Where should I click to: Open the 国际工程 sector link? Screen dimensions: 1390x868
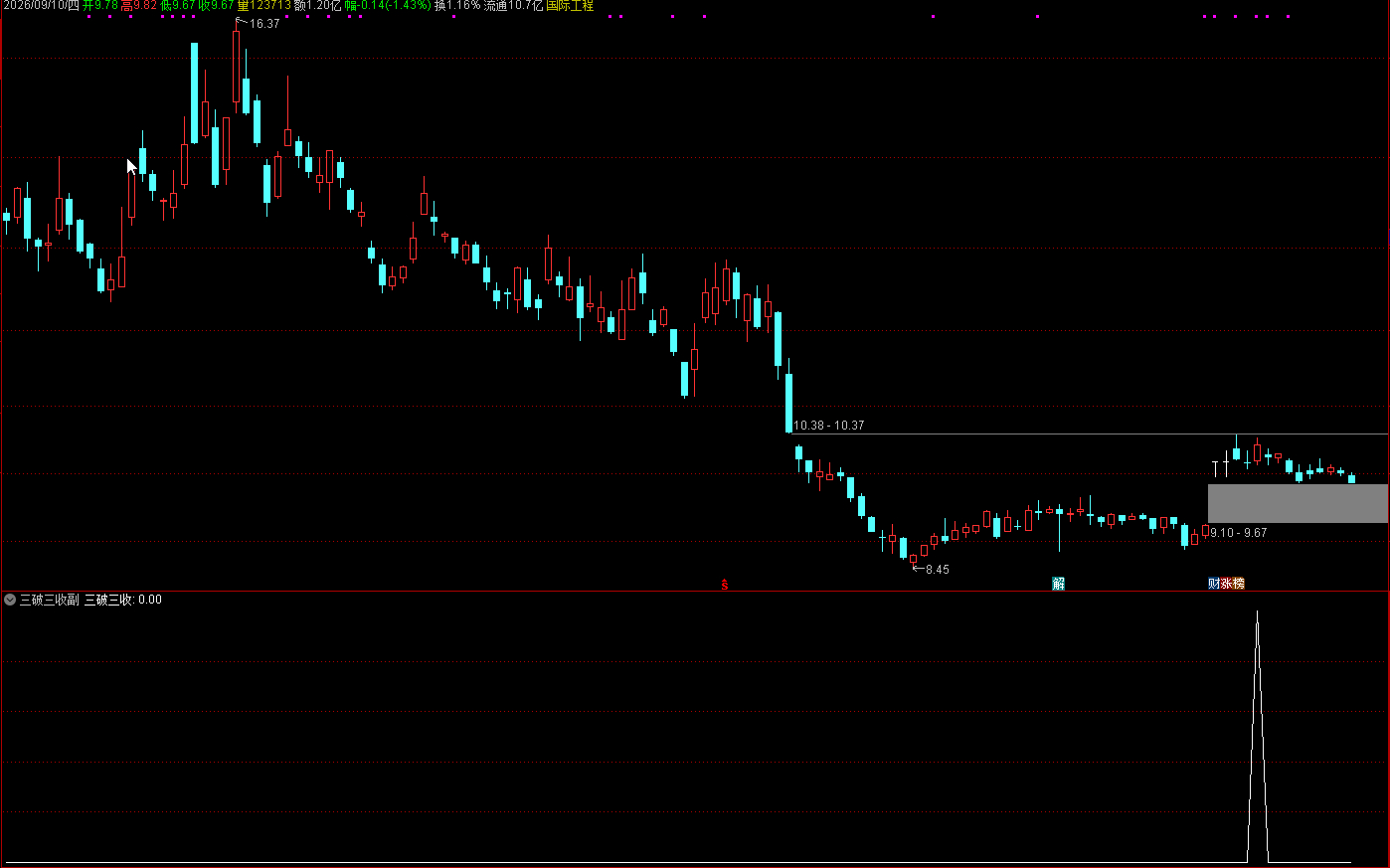point(570,6)
